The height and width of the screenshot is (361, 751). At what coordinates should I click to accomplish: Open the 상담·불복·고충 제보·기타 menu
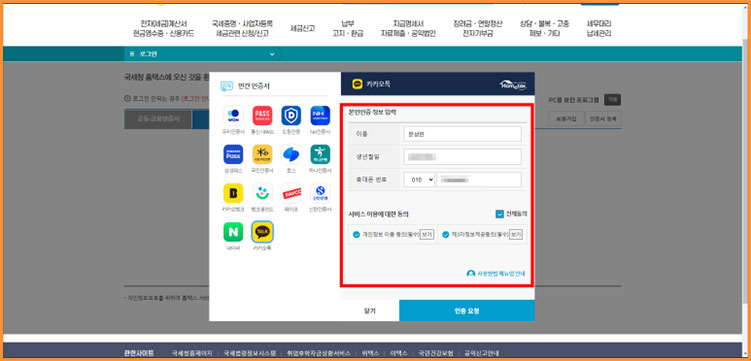(545, 28)
